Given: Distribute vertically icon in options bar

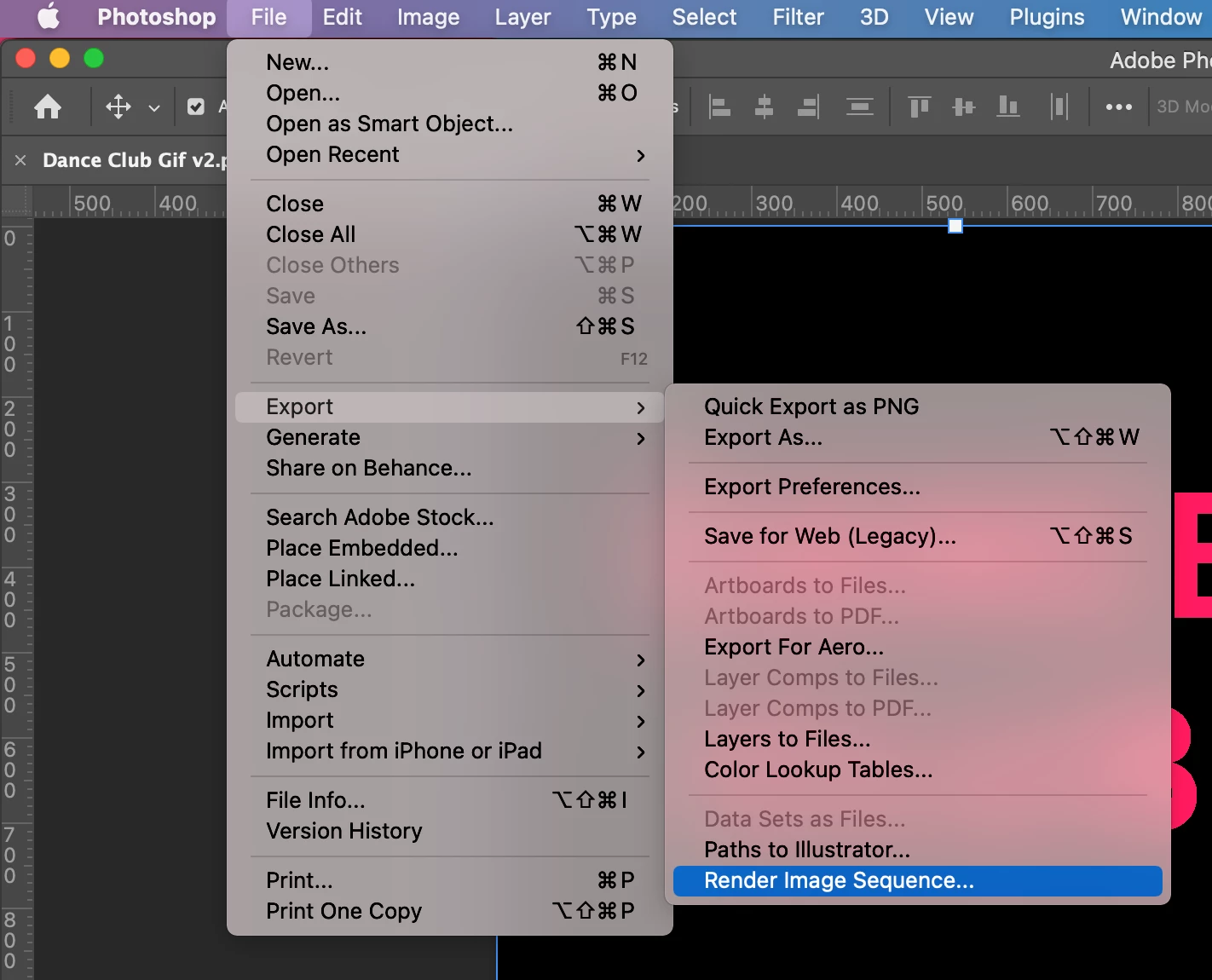Looking at the screenshot, I should pyautogui.click(x=859, y=107).
